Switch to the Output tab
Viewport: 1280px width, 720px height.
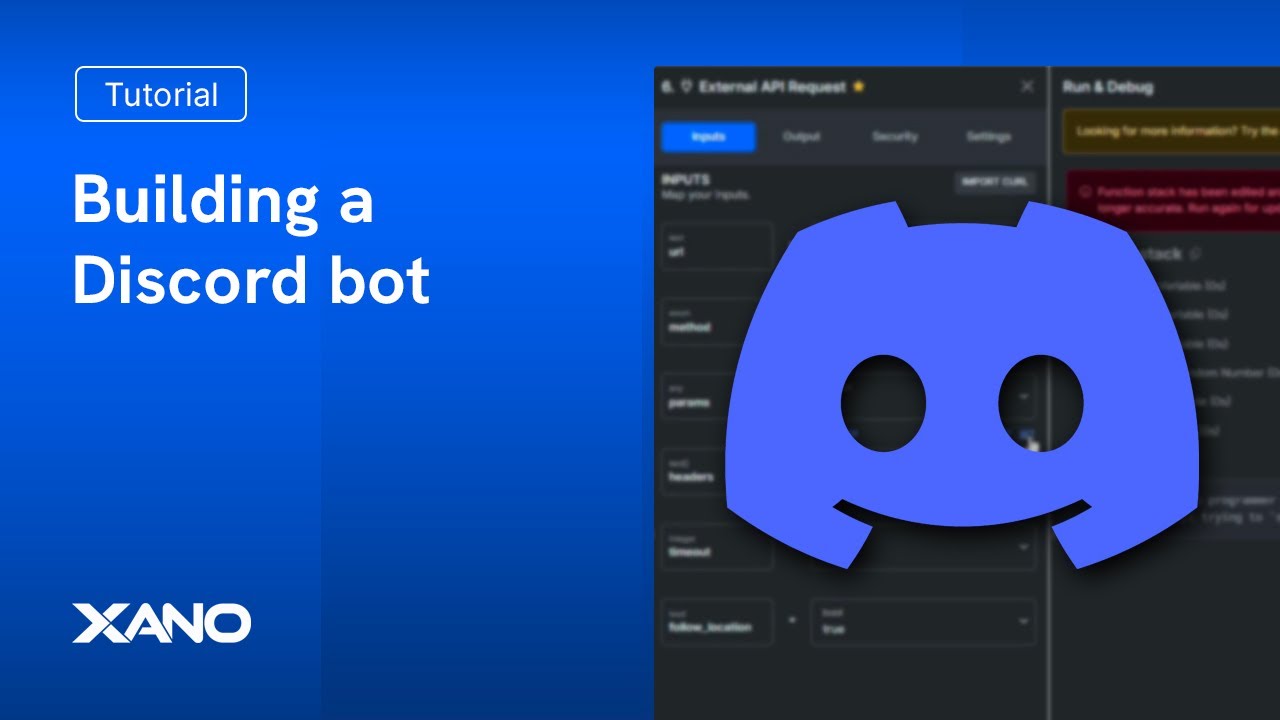[800, 137]
